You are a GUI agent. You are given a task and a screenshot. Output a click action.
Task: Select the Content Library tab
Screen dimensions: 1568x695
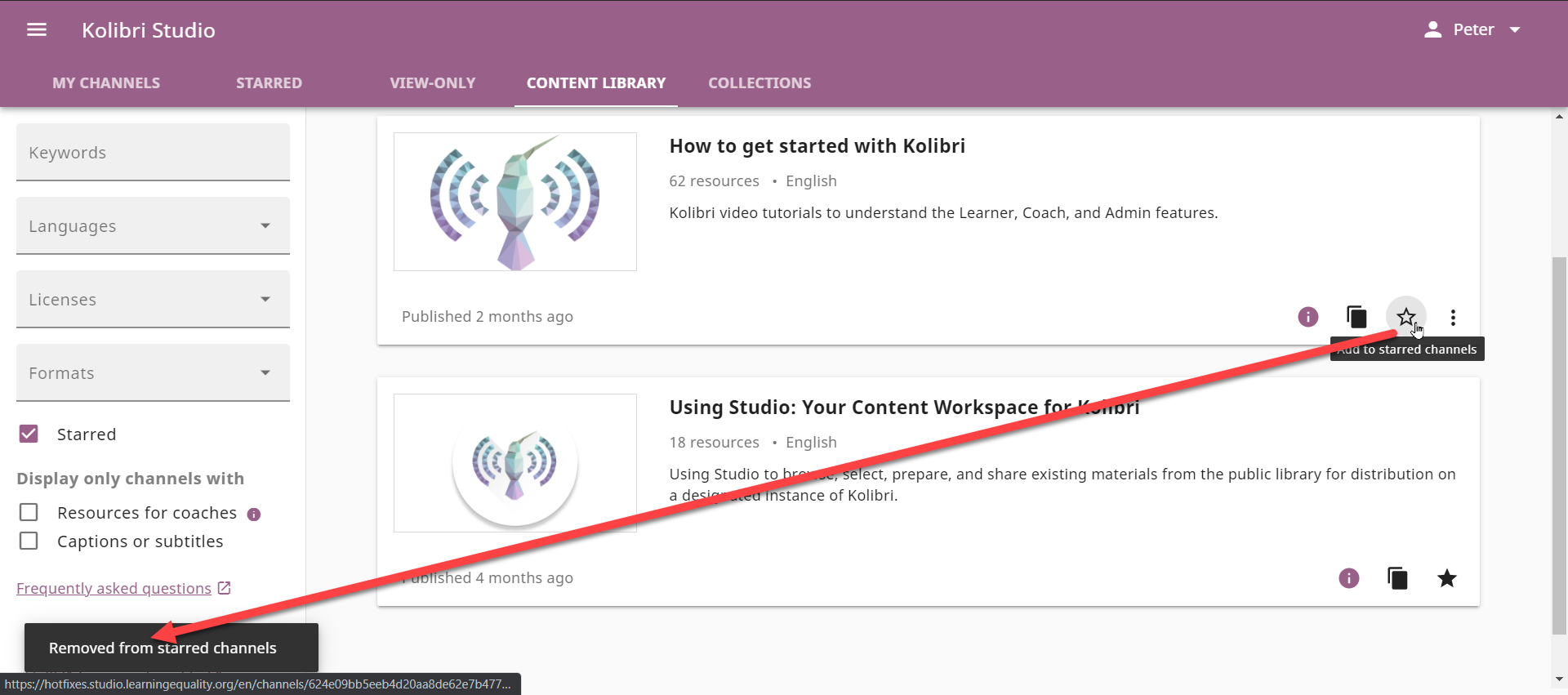click(596, 83)
